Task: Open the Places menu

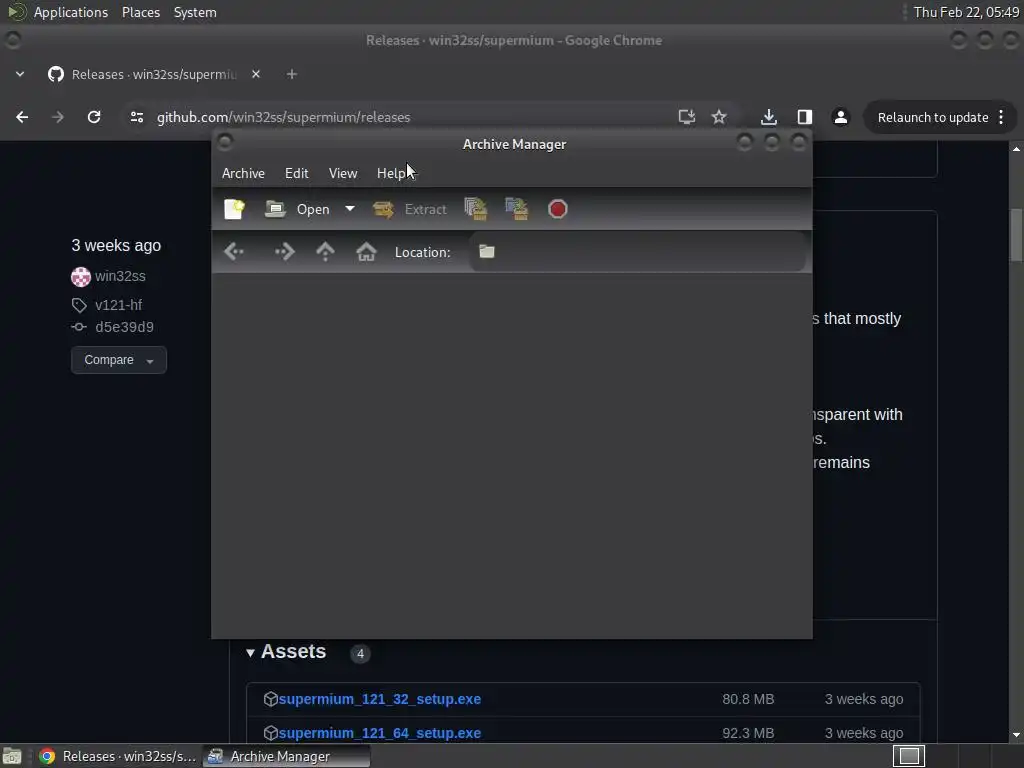Action: [x=141, y=12]
